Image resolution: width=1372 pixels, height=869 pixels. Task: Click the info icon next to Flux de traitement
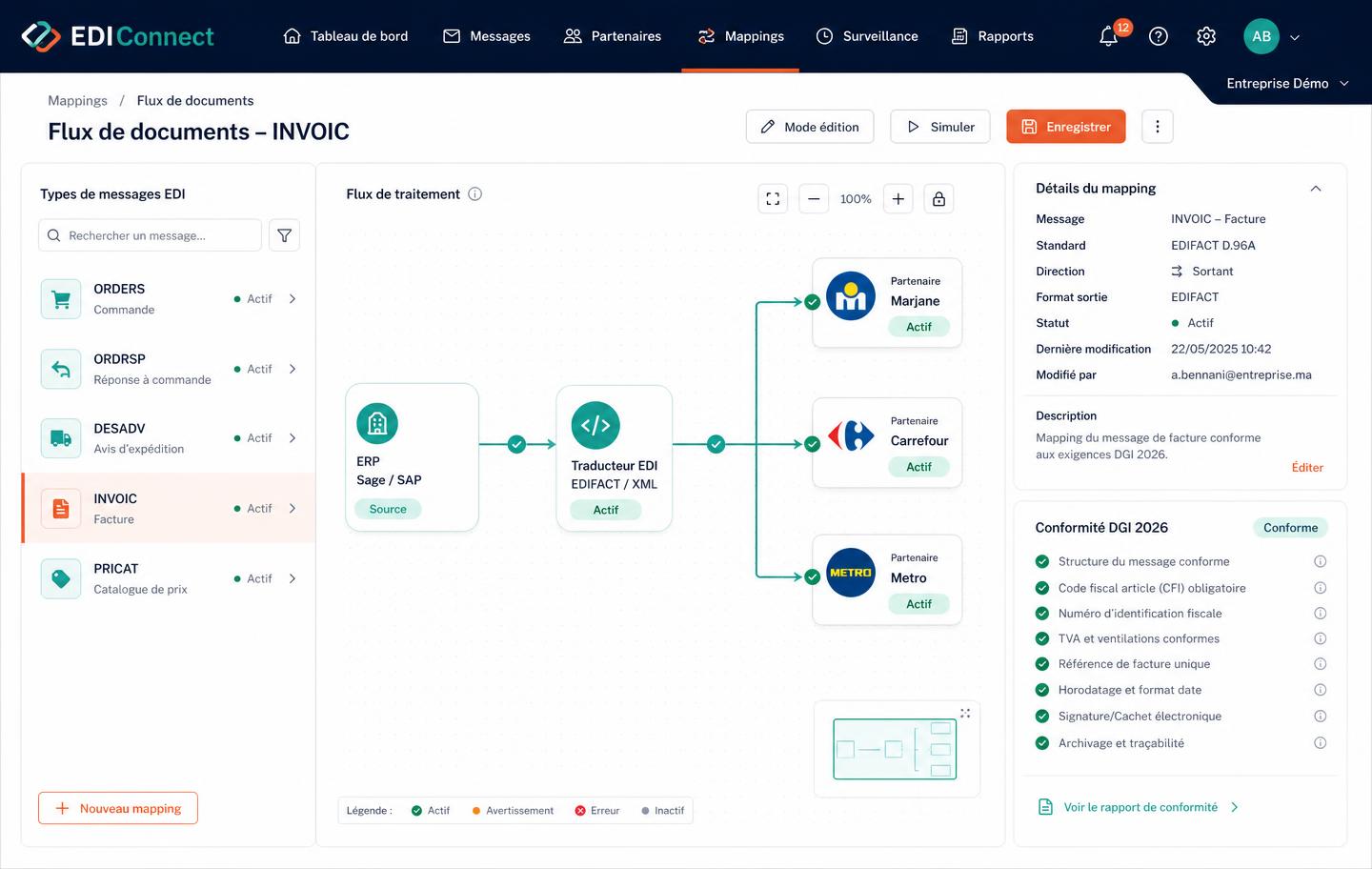tap(475, 194)
